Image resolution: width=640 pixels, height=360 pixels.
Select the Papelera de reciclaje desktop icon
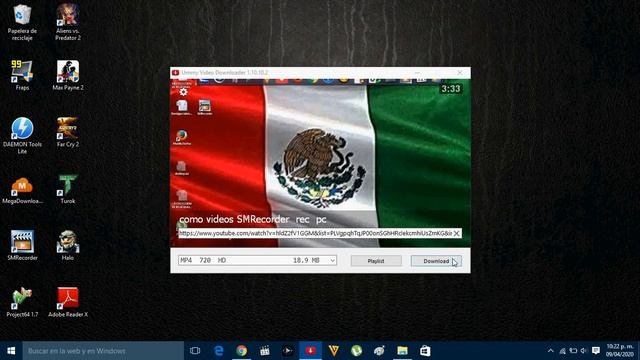[22, 22]
